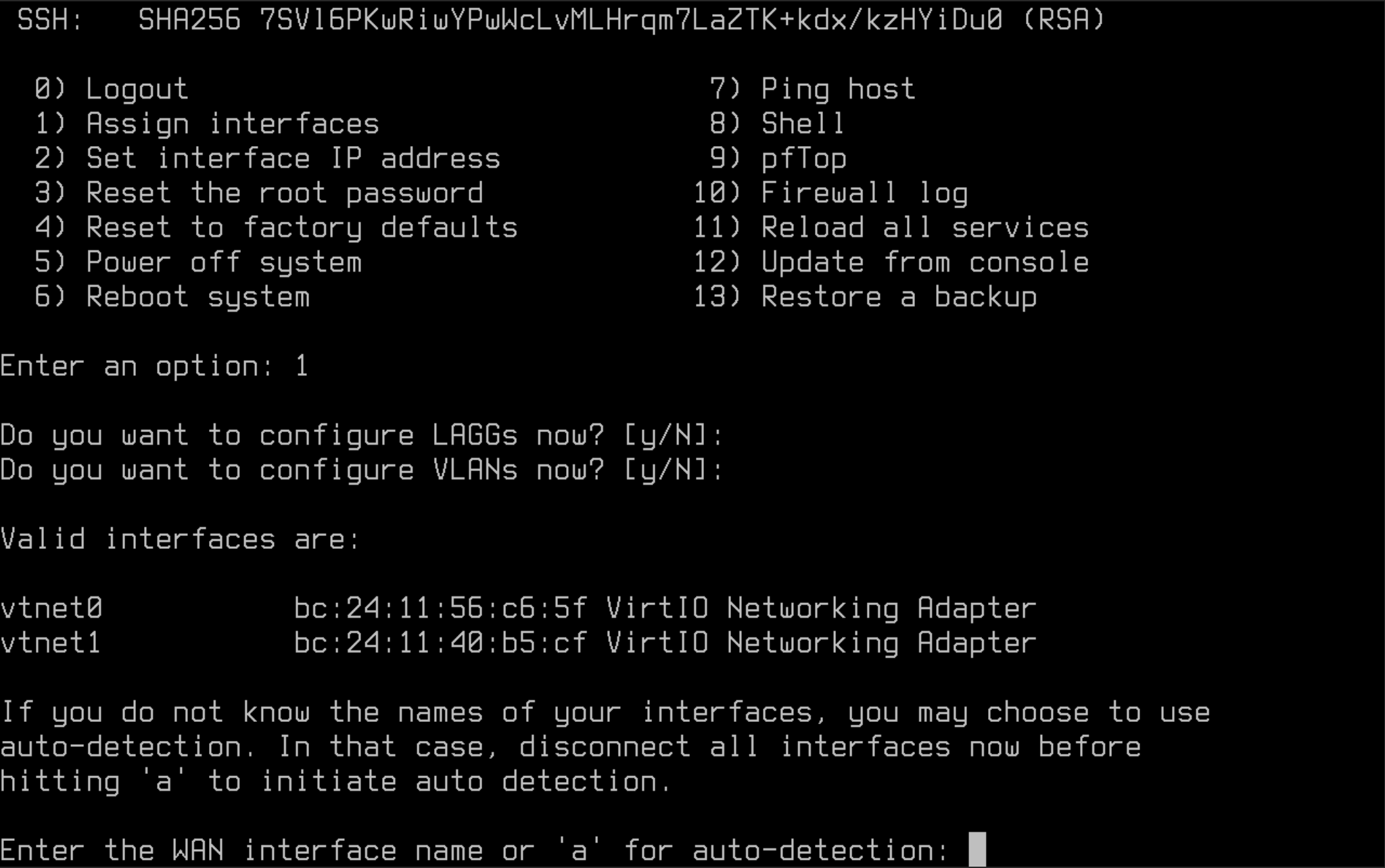This screenshot has width=1385, height=868.
Task: Select the Reboot system option
Action: click(197, 297)
